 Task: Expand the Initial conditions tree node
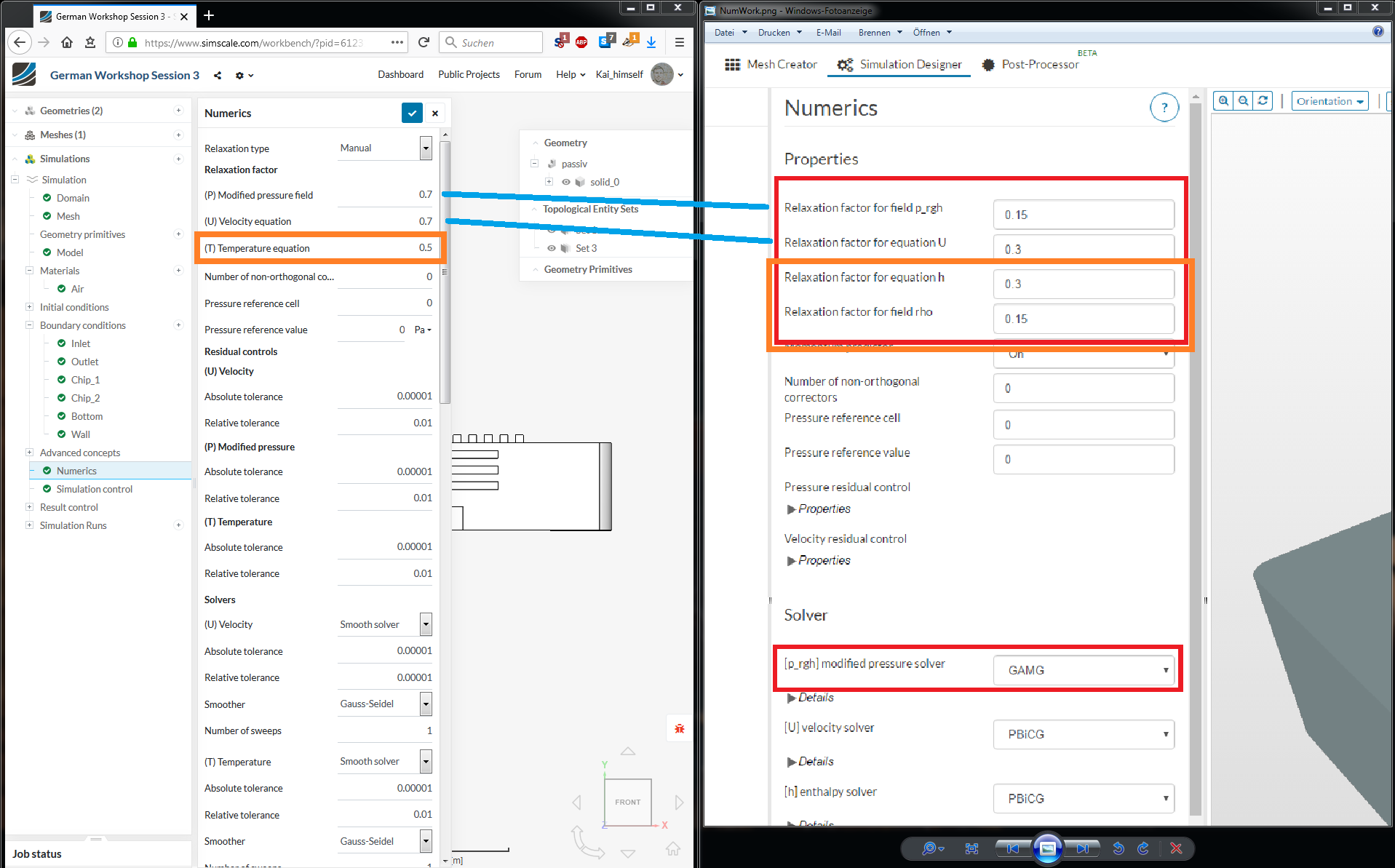(x=29, y=307)
